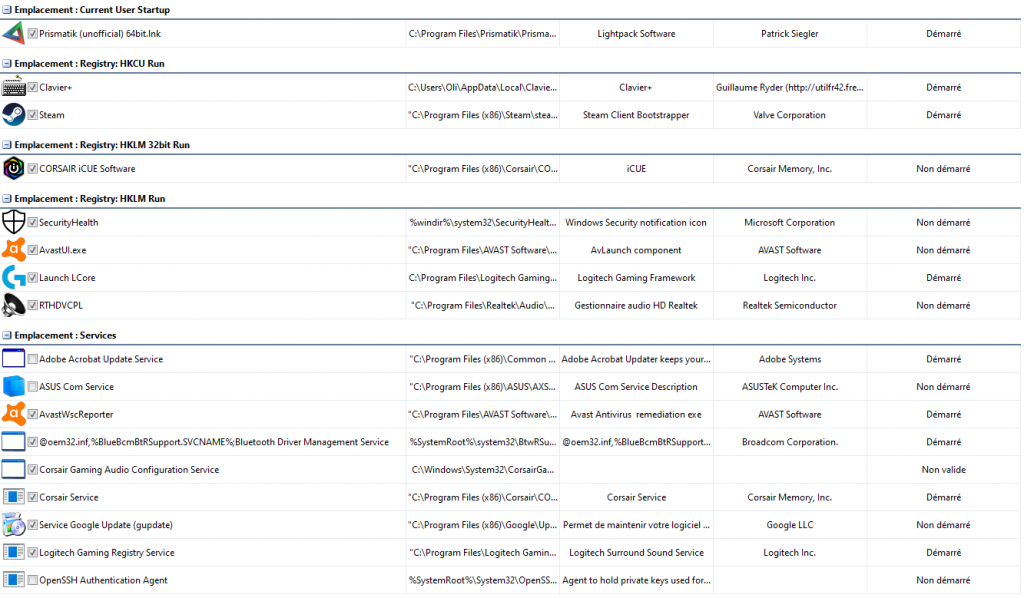Uncheck the AvastUI.exe checkbox

(33, 249)
